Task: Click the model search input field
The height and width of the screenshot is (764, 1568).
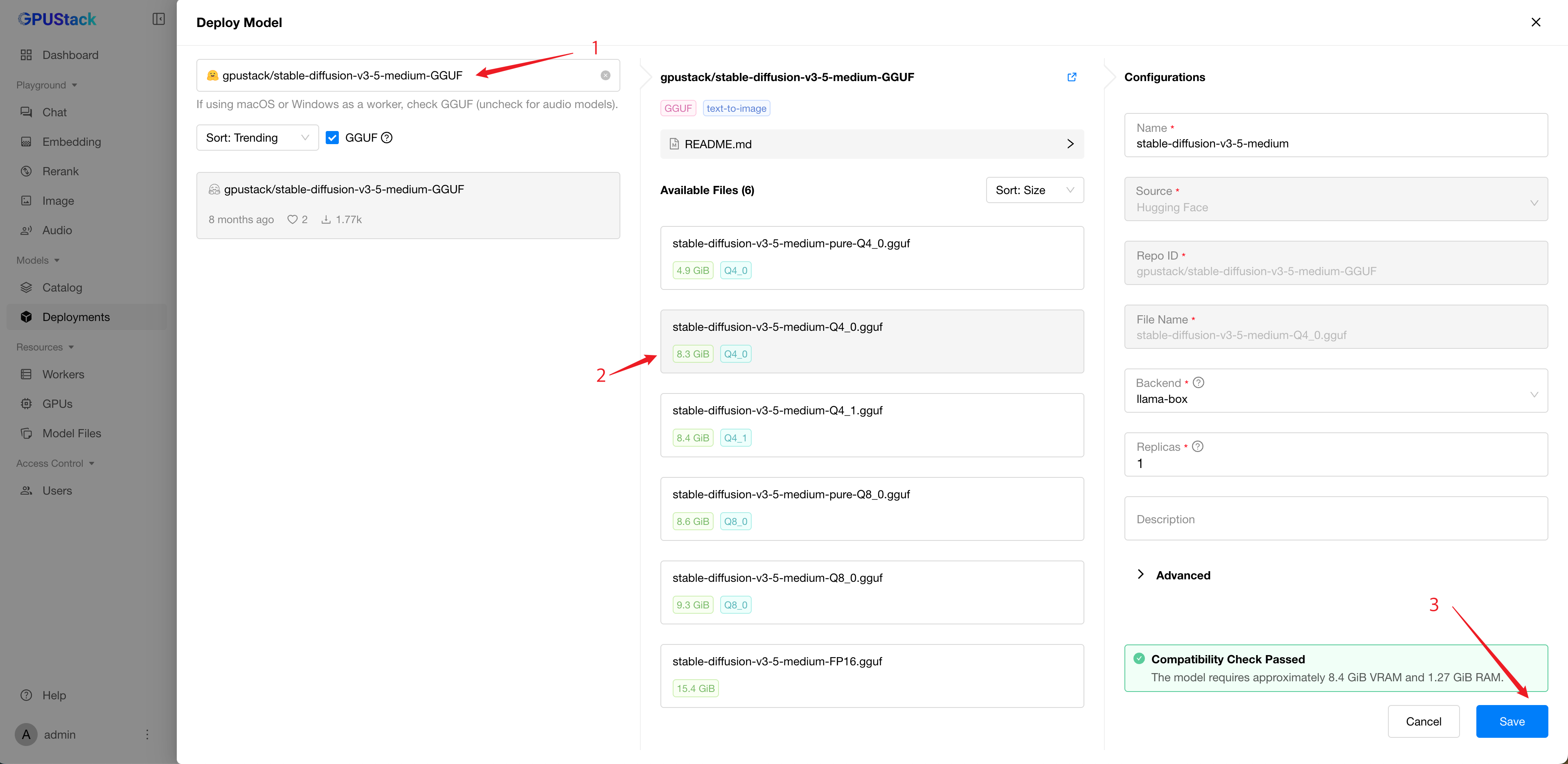Action: [x=408, y=75]
